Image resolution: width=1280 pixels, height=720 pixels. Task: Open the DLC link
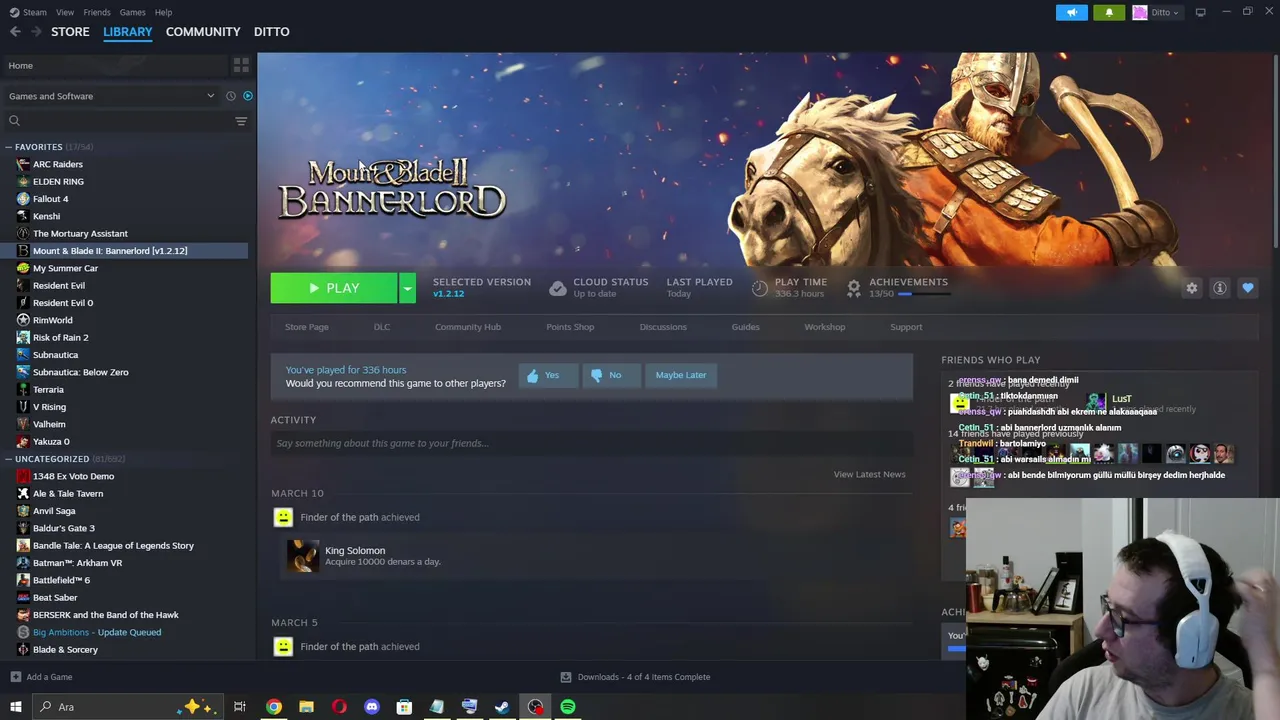click(x=382, y=327)
